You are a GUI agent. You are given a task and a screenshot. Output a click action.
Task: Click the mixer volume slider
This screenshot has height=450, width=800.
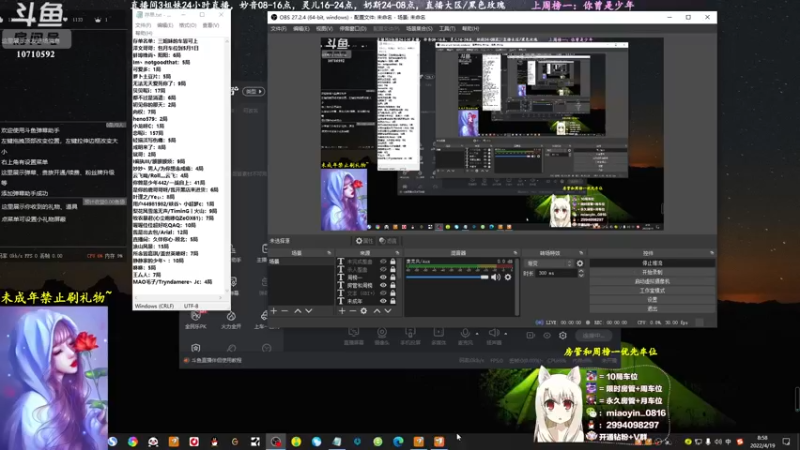tap(447, 277)
